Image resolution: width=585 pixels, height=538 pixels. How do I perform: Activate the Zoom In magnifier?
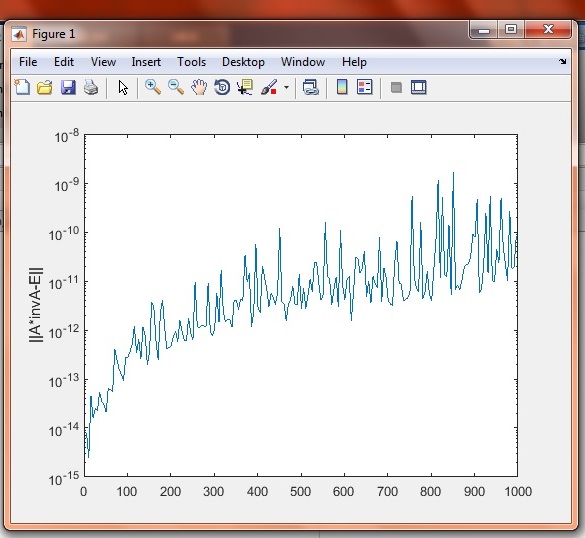[153, 87]
